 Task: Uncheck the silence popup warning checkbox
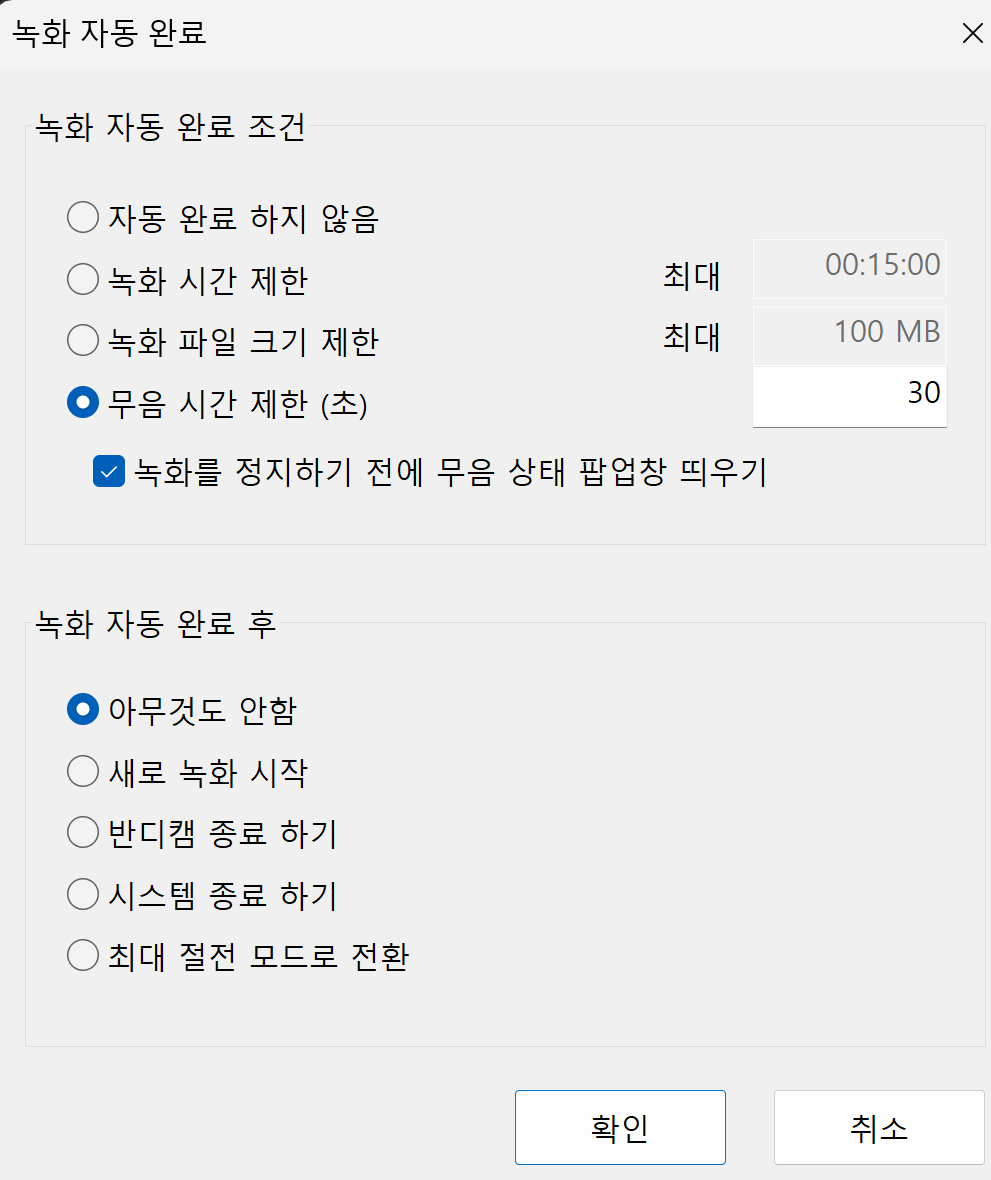coord(108,472)
